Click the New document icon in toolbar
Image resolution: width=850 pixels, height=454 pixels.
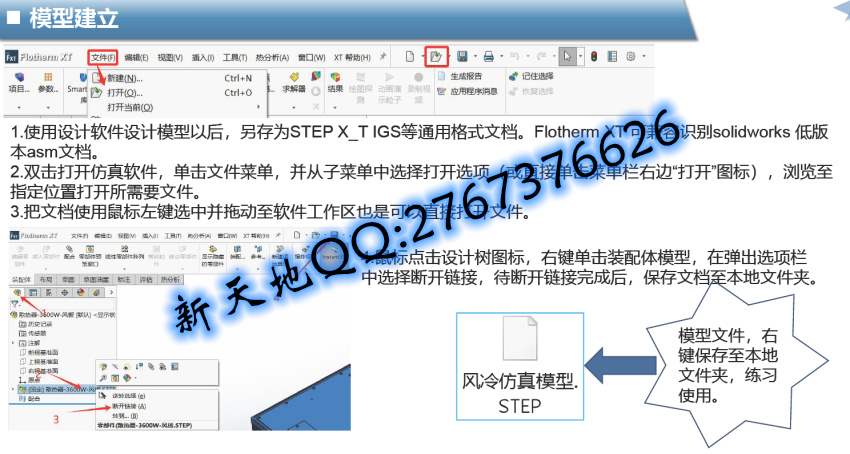click(410, 57)
